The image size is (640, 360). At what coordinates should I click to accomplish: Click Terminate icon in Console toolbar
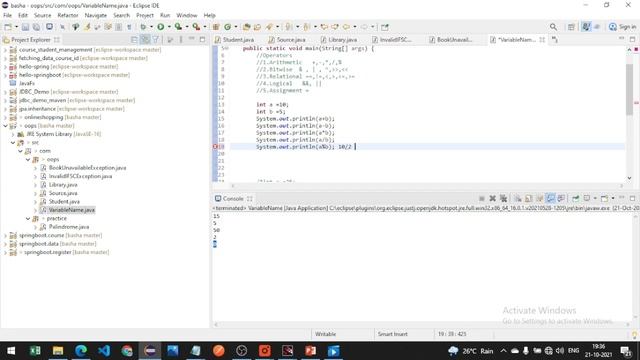pyautogui.click(x=482, y=198)
